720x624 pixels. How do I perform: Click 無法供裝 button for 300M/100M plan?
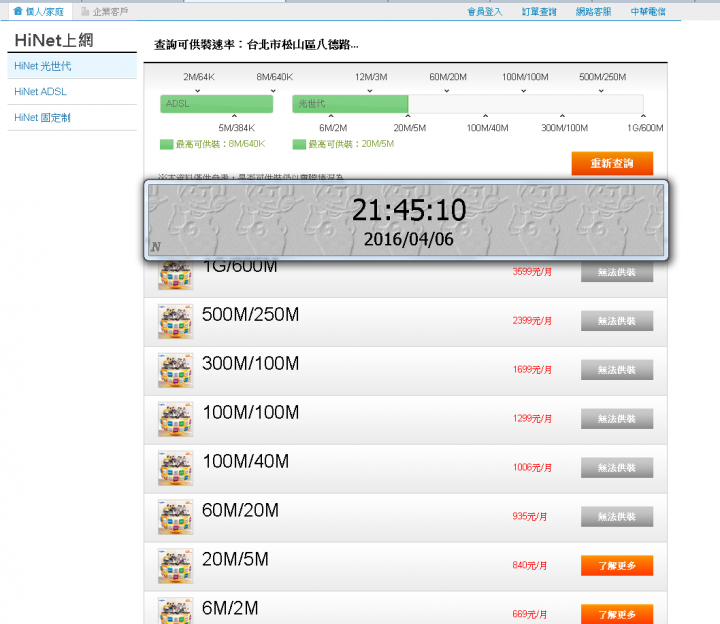[617, 370]
